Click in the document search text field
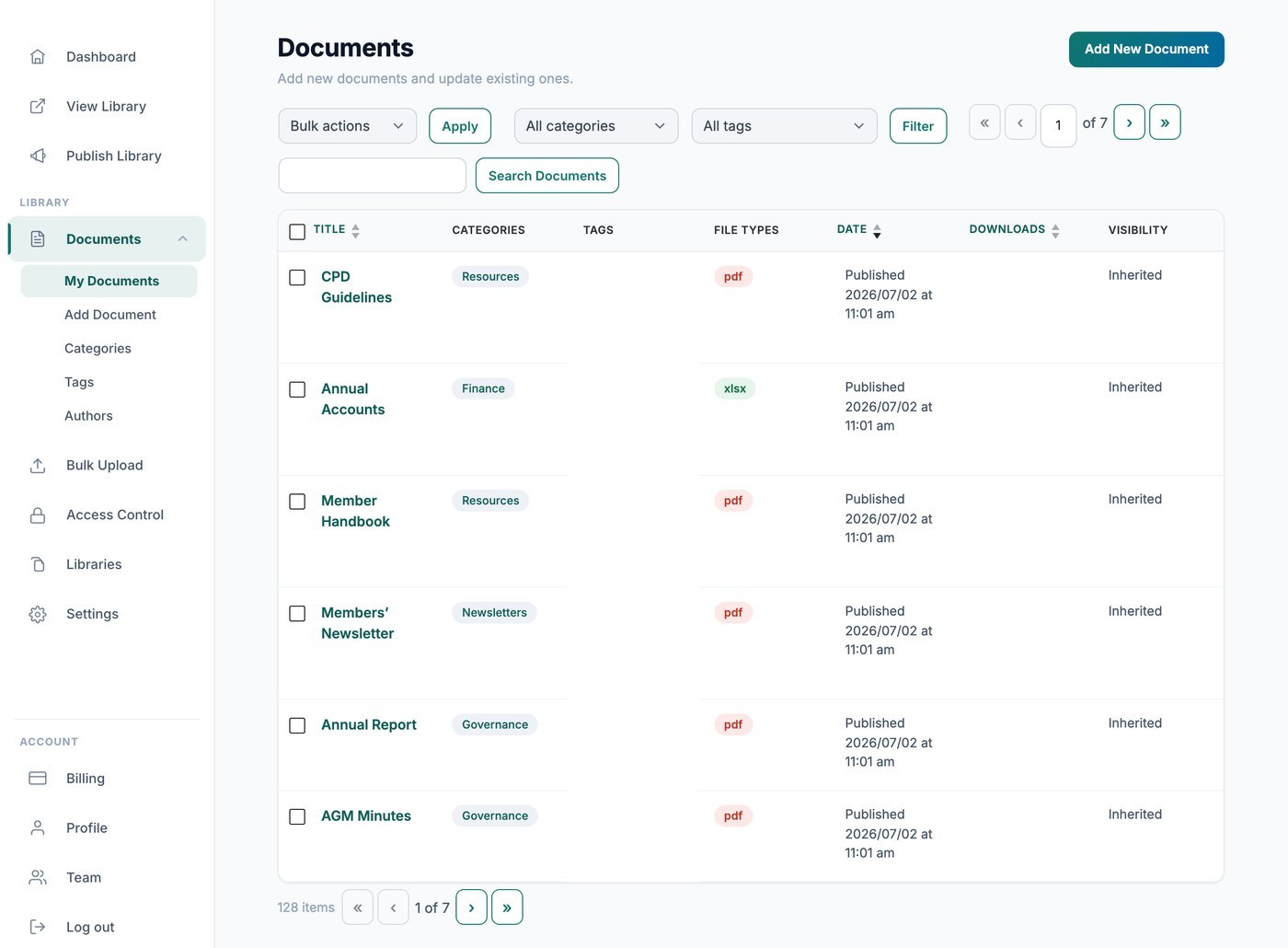The image size is (1288, 948). (373, 176)
